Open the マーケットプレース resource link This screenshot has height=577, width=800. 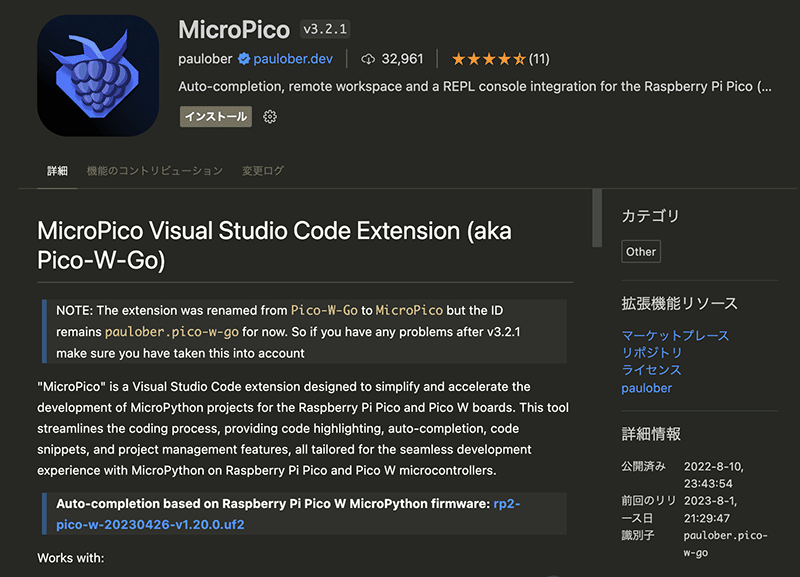click(675, 336)
